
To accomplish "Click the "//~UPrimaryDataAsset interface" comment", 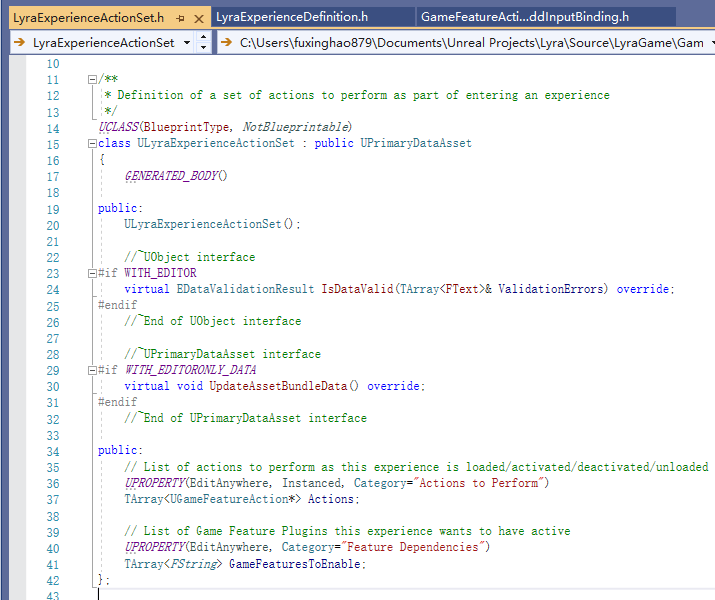I will [x=223, y=354].
